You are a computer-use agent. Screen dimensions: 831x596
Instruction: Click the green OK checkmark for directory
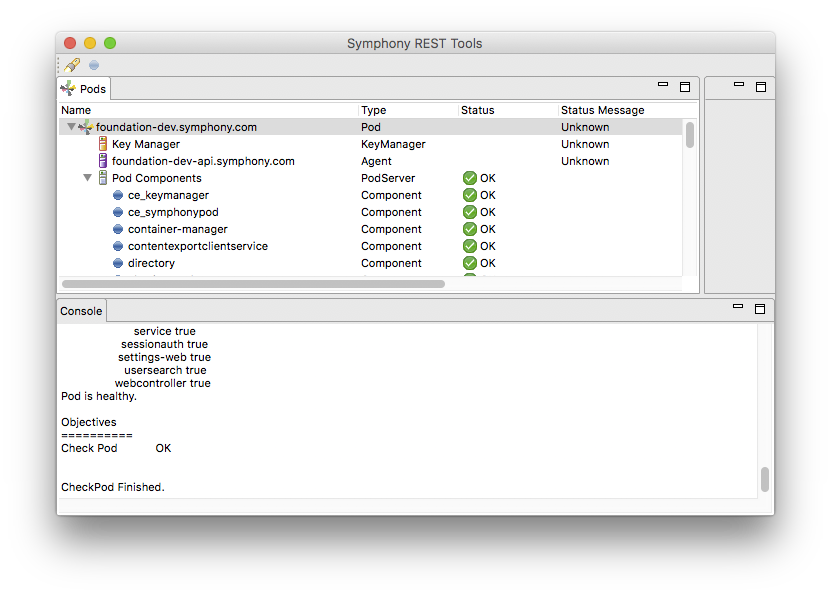[x=470, y=263]
